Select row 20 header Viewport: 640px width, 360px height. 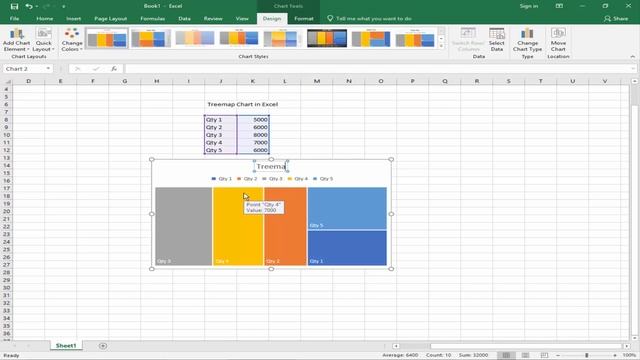6,211
